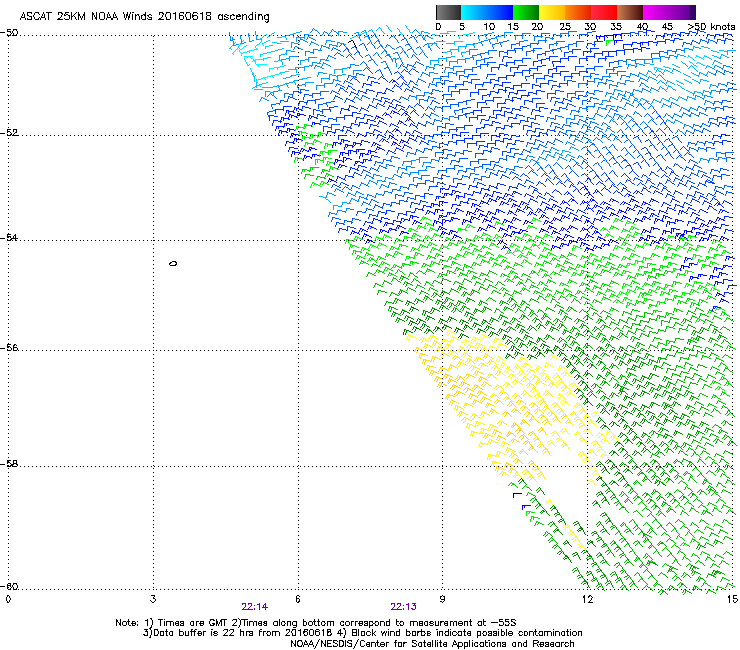The width and height of the screenshot is (740, 650).
Task: Click the longitude label '6'
Action: tap(298, 599)
